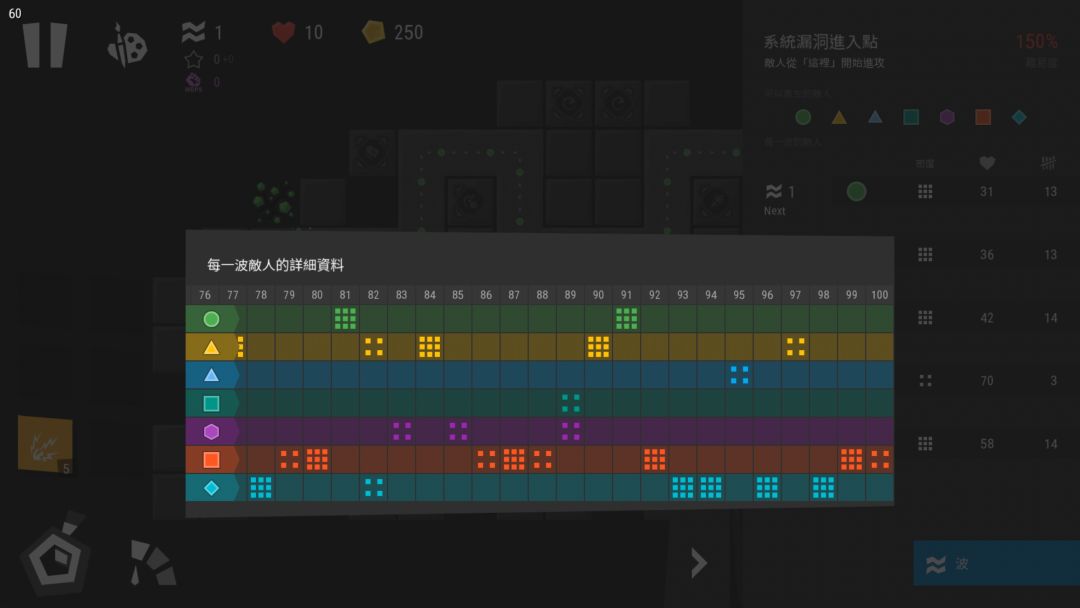Open the paint palette icon
The image size is (1080, 608).
[x=127, y=45]
